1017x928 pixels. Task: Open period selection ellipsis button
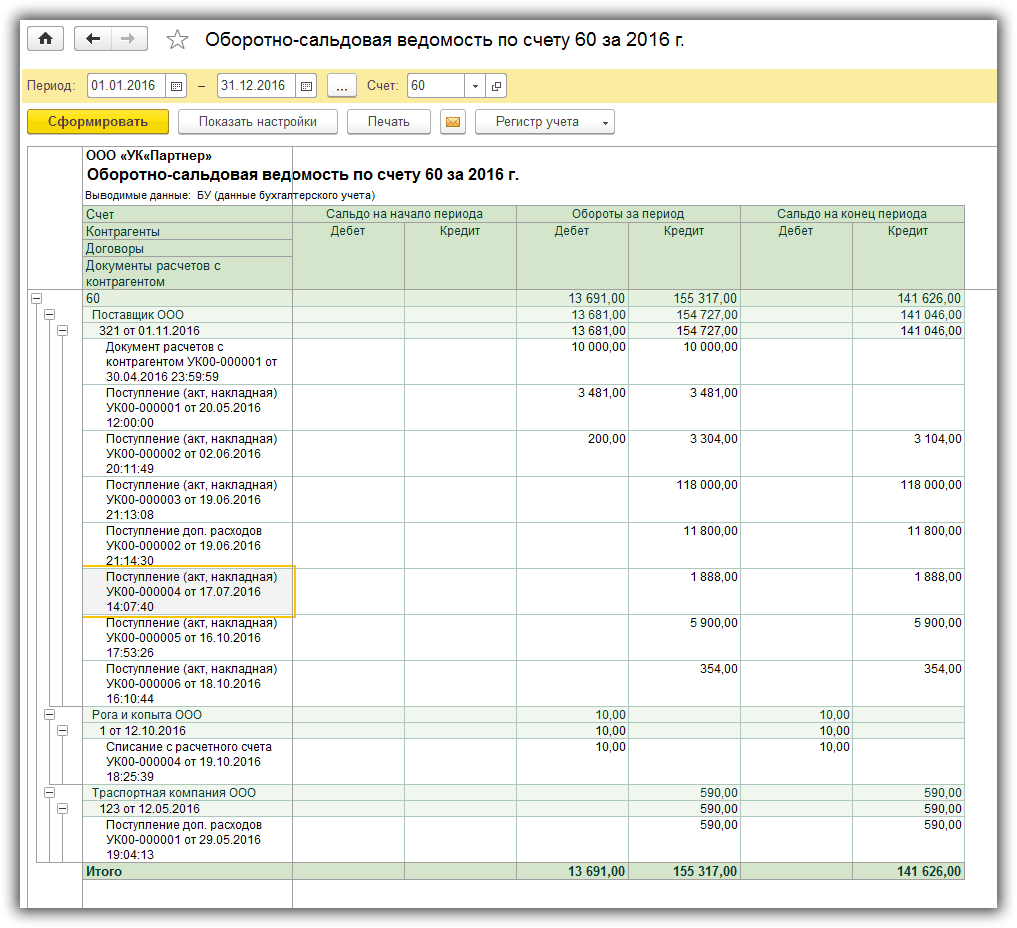(341, 86)
